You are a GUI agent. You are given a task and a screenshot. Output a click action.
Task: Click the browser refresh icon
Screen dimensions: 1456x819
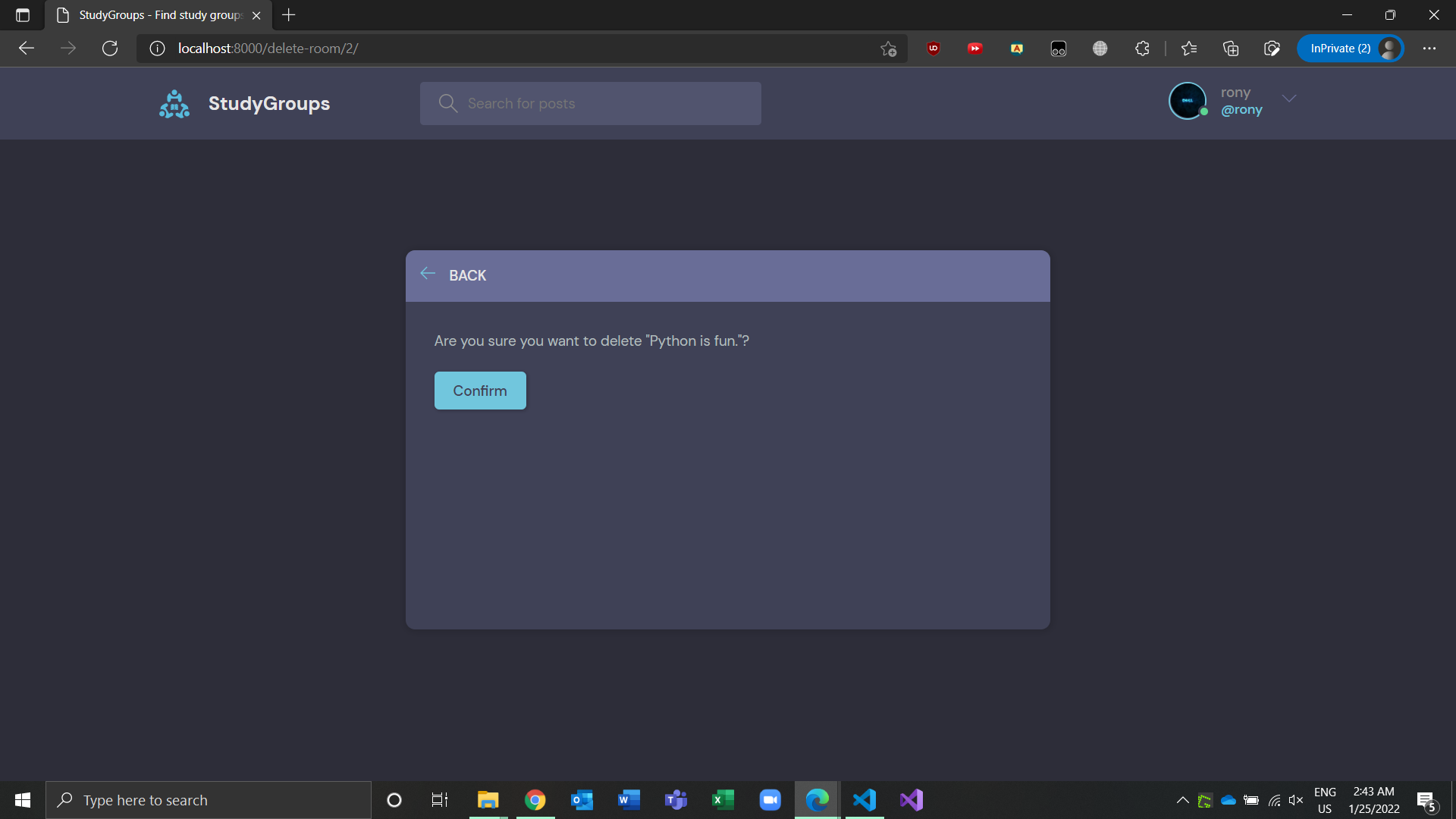110,49
